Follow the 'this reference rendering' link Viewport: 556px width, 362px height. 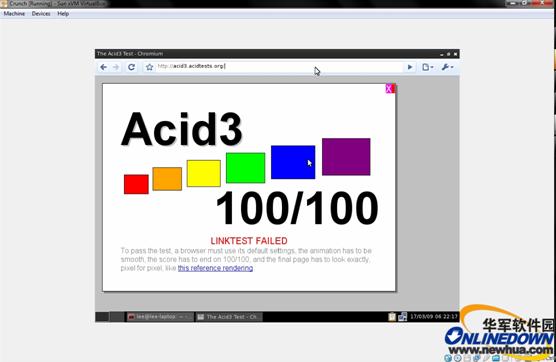(x=215, y=268)
